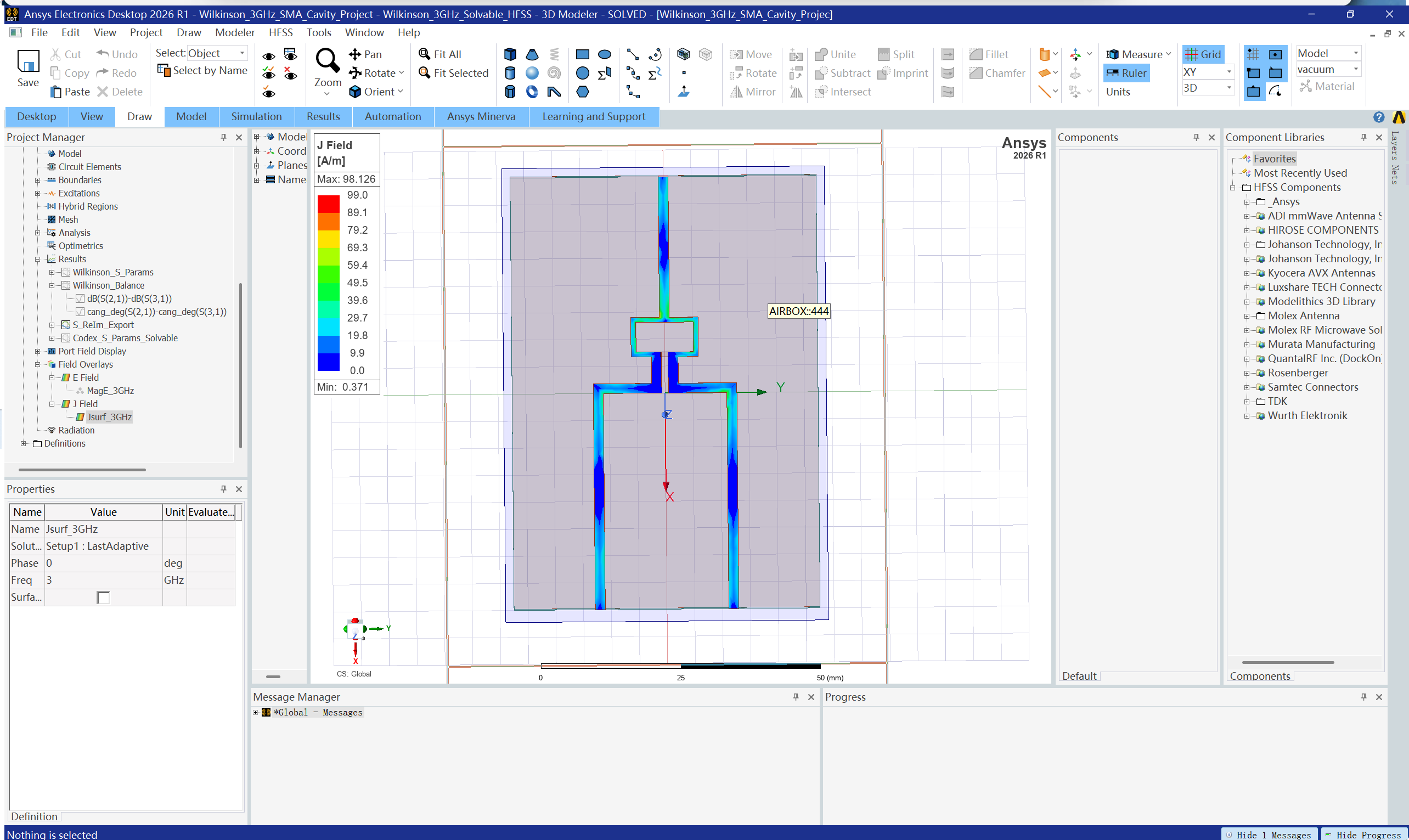
Task: Click the Ansys logo icon at ribbon right
Action: tap(1399, 117)
